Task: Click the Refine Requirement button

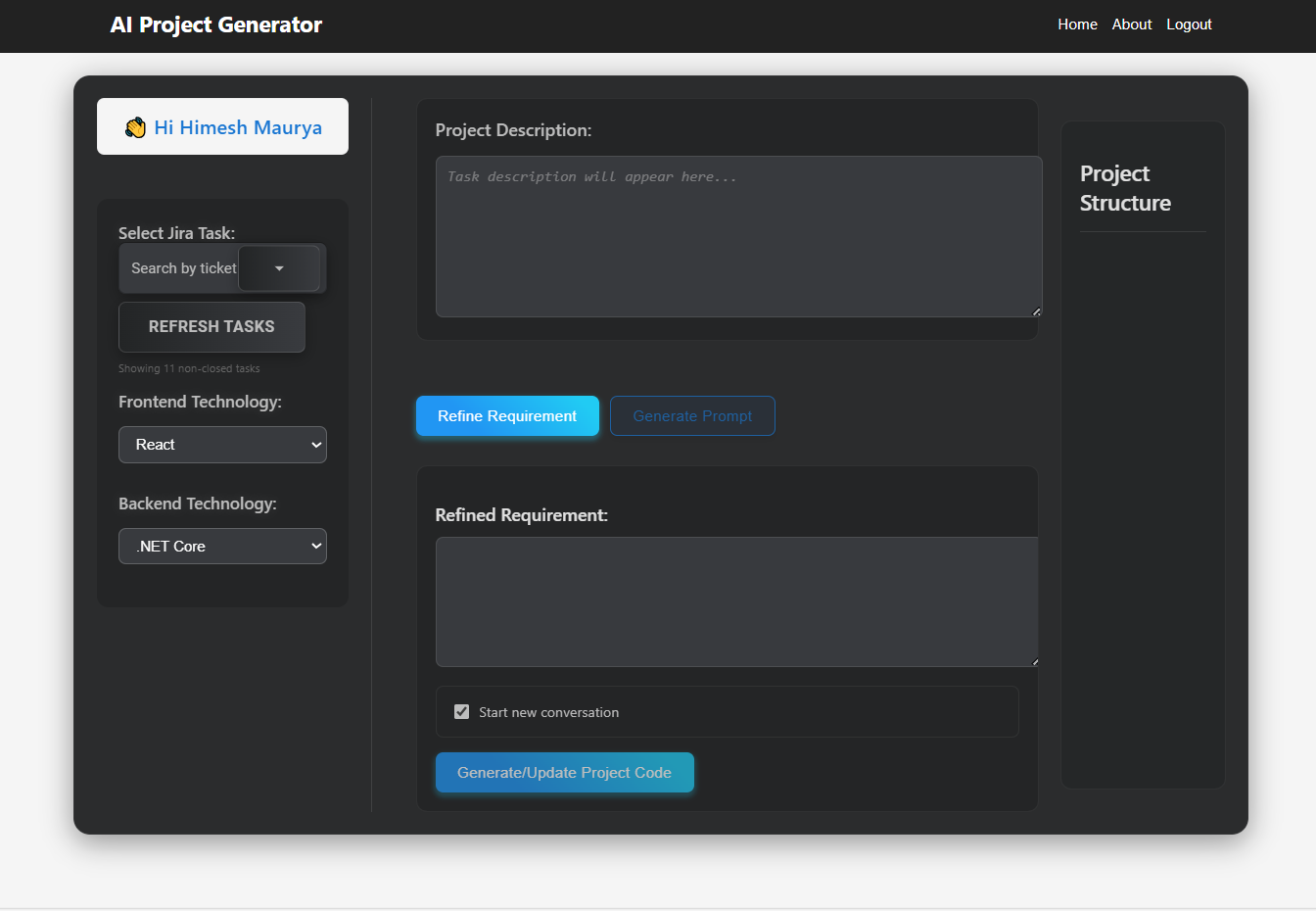Action: pyautogui.click(x=507, y=416)
